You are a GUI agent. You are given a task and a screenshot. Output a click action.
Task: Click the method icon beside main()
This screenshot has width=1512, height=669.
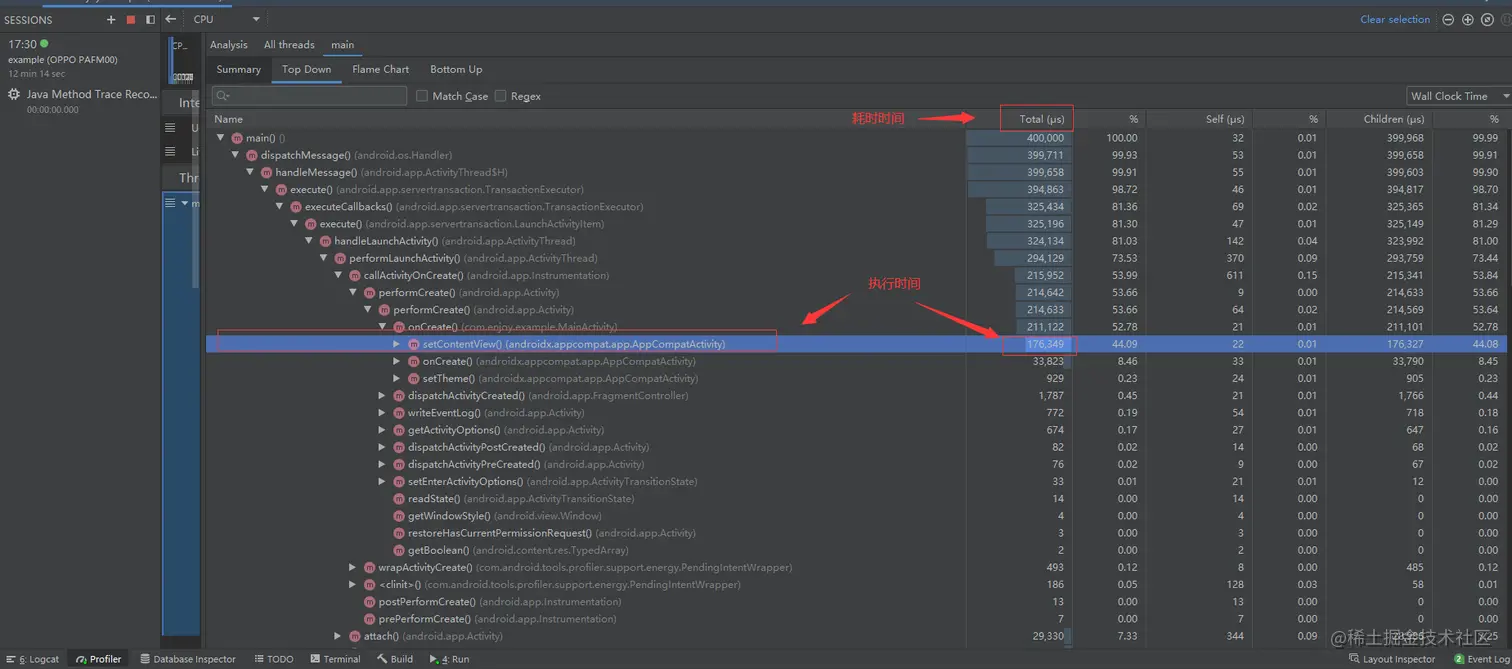point(237,138)
